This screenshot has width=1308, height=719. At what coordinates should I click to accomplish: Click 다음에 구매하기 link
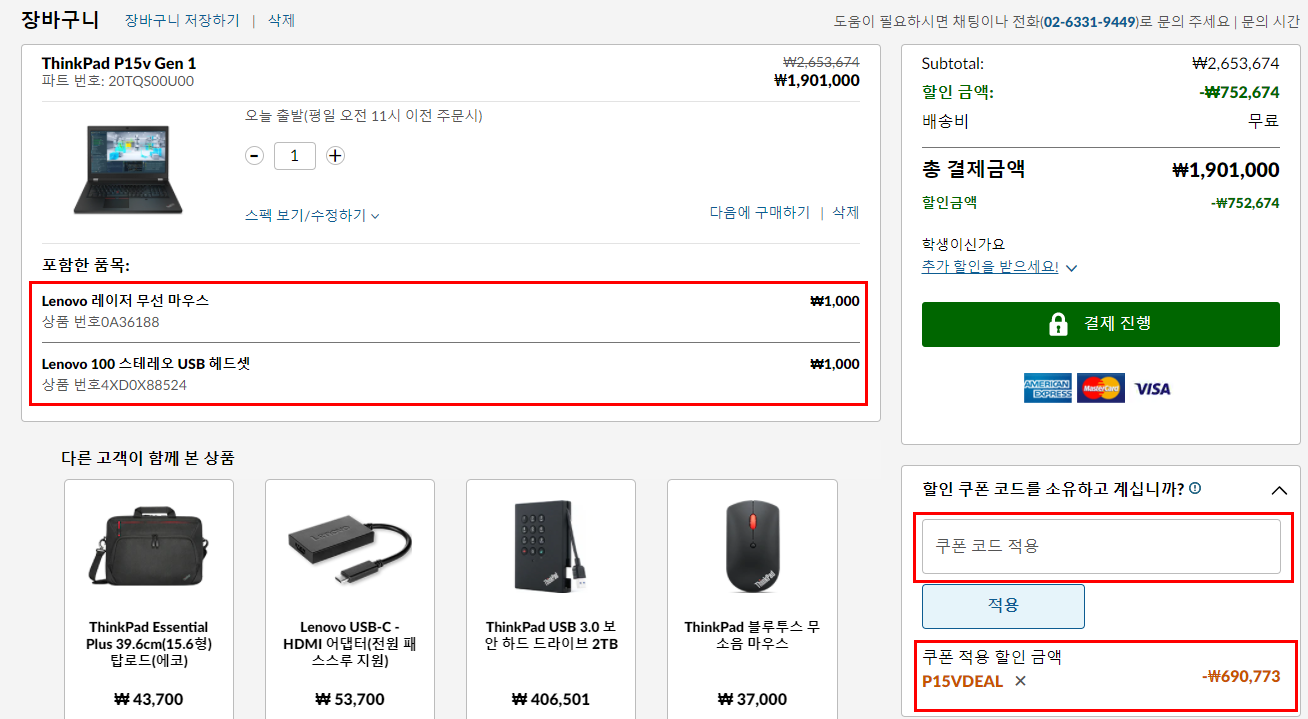click(760, 212)
